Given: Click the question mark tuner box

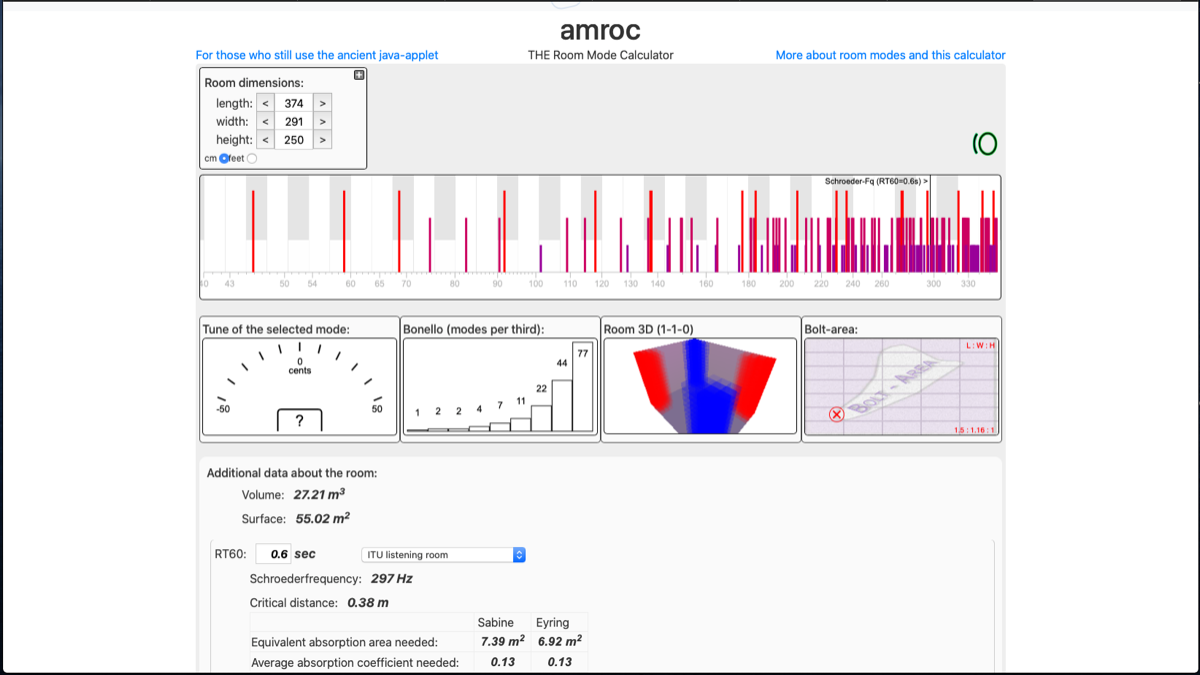Looking at the screenshot, I should click(x=299, y=421).
